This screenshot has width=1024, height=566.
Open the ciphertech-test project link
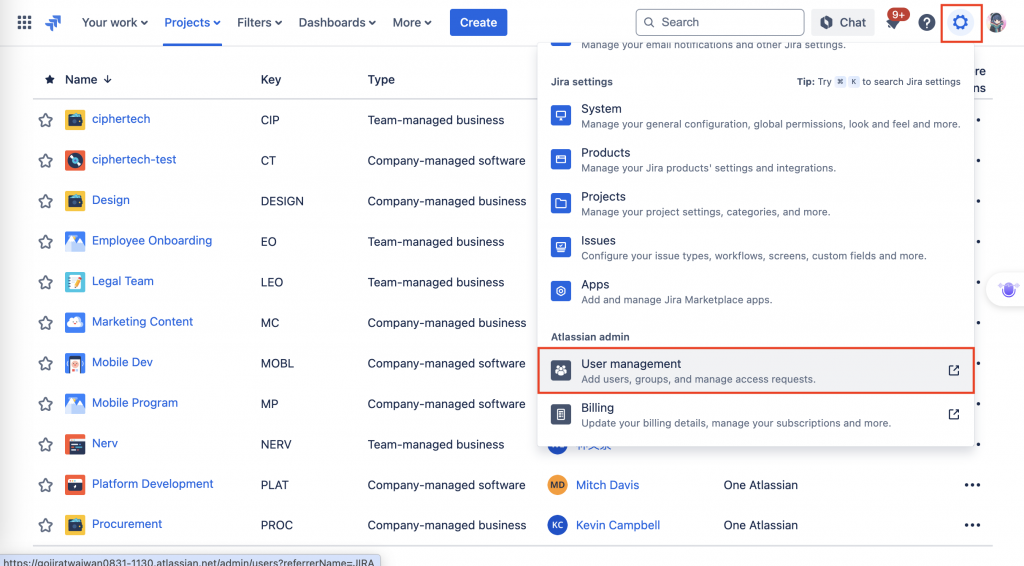[x=134, y=159]
